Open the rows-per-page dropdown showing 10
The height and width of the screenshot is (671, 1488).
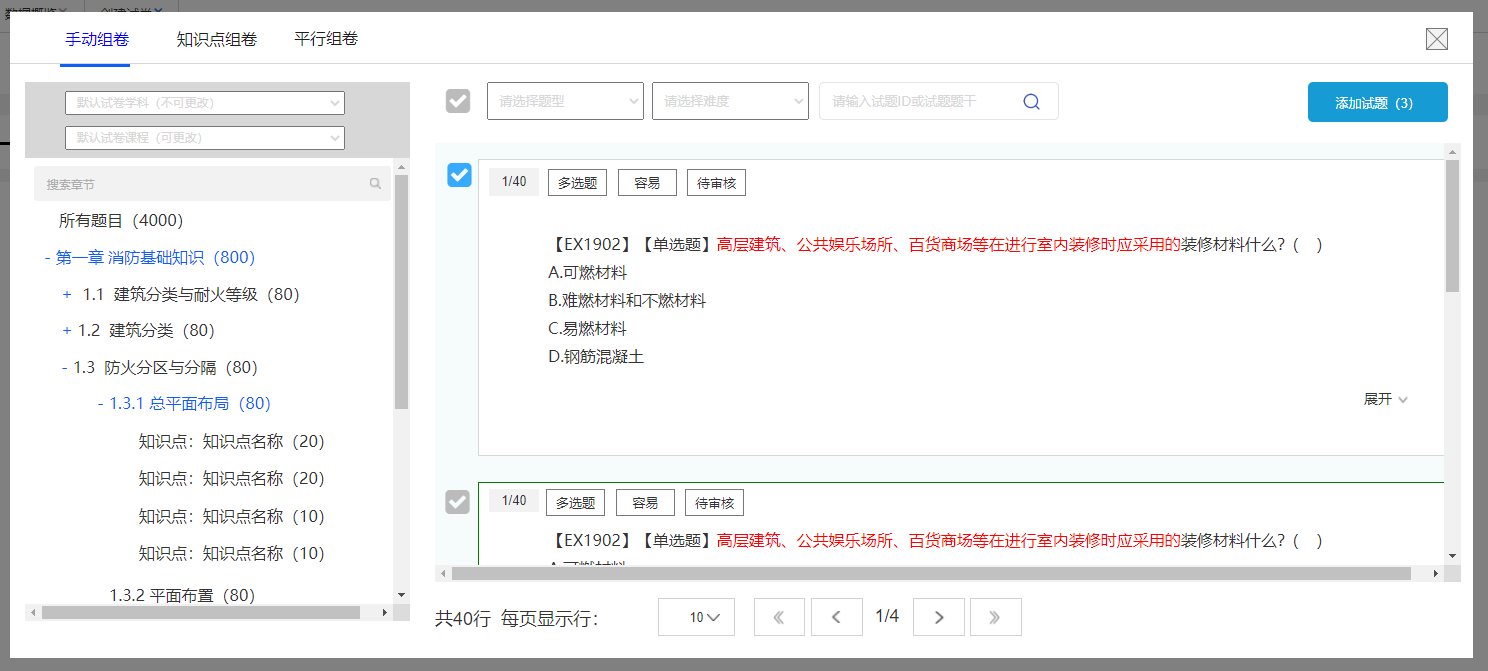[x=696, y=617]
